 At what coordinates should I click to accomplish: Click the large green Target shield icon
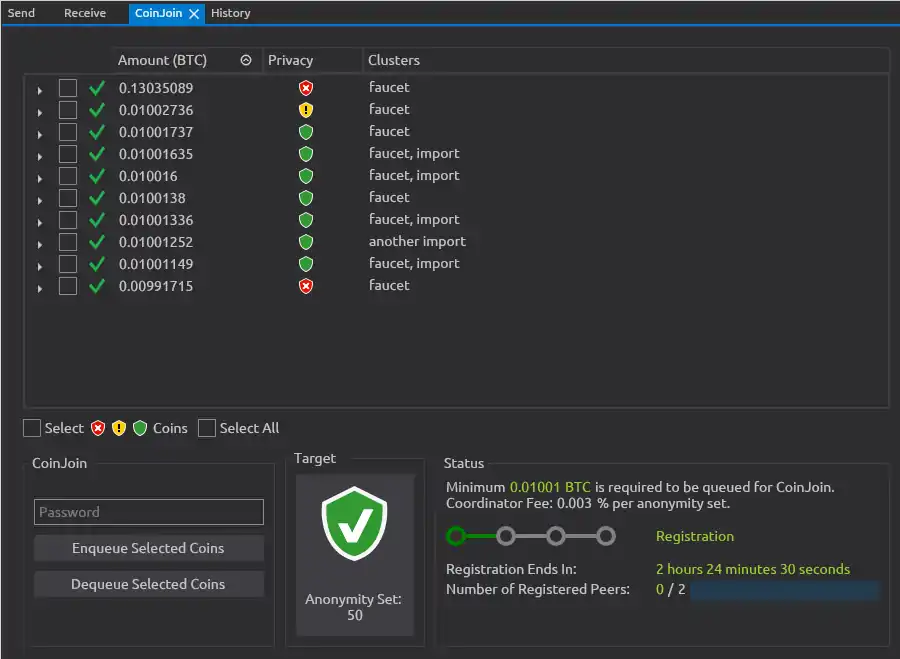pos(355,523)
